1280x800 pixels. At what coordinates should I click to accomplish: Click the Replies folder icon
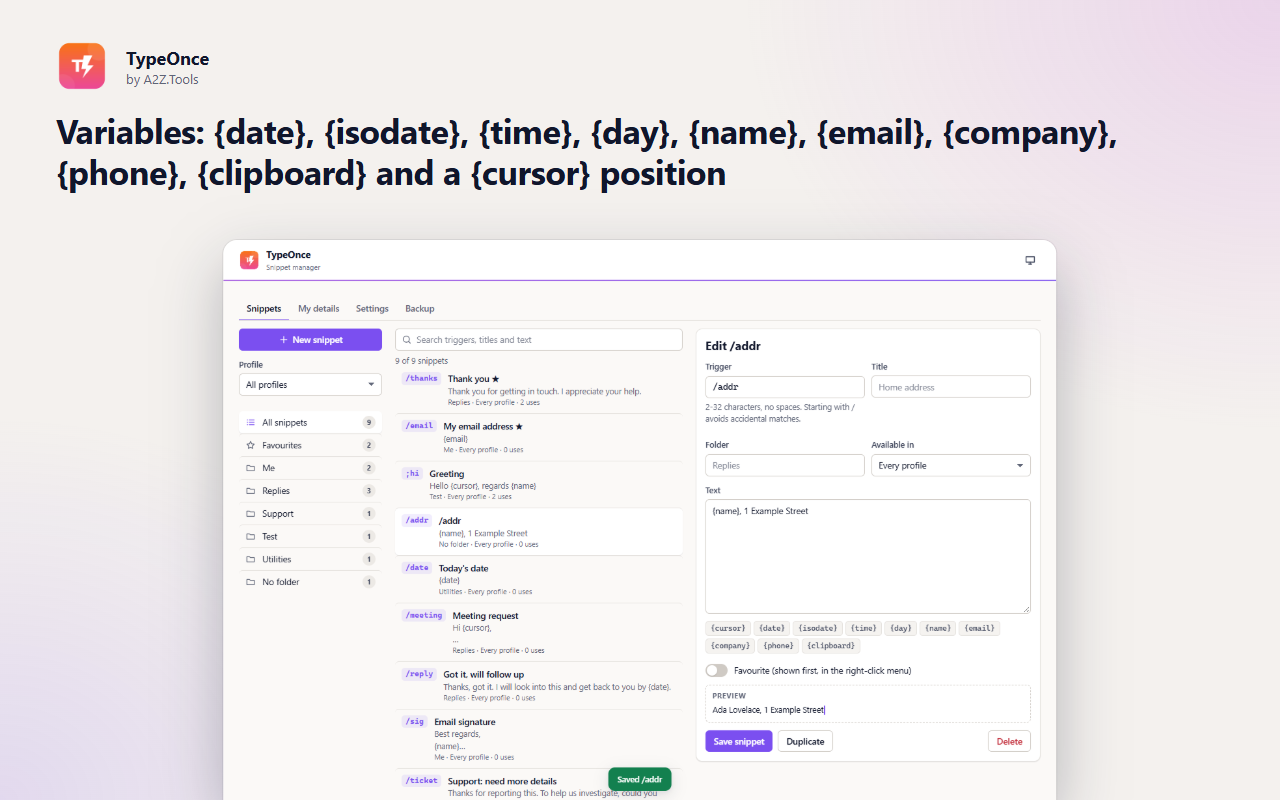tap(251, 491)
